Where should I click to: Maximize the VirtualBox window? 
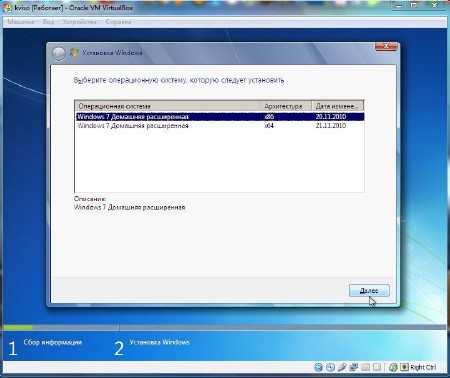click(x=414, y=5)
